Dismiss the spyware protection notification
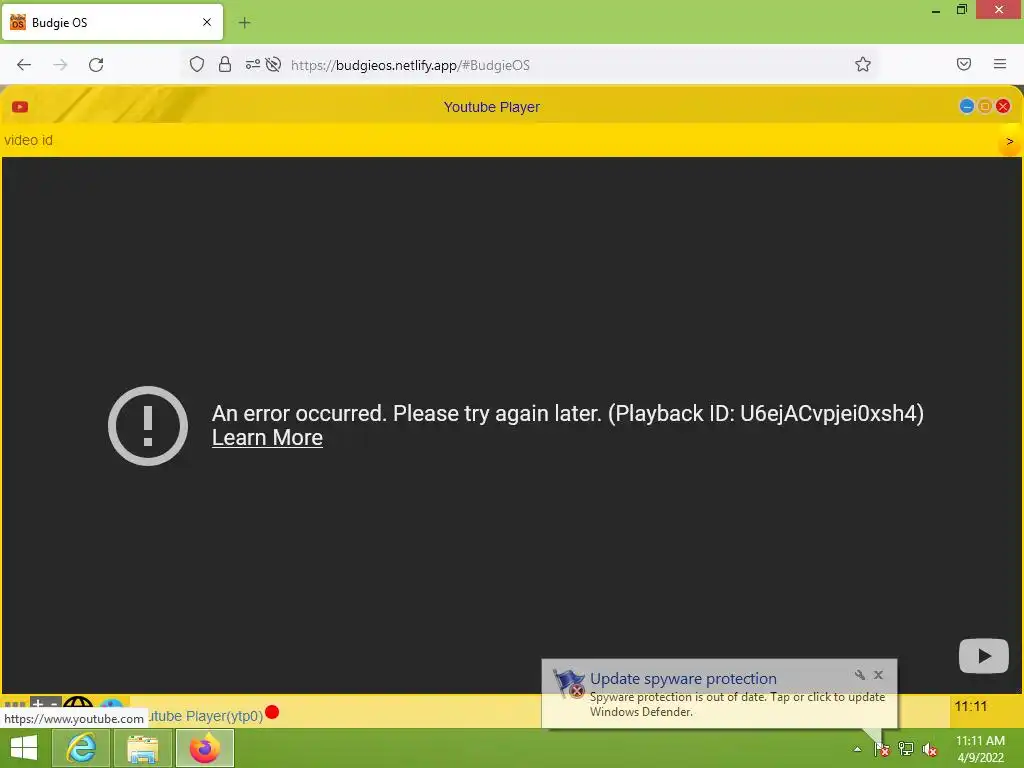Screen dimensions: 1024x768 tap(878, 675)
